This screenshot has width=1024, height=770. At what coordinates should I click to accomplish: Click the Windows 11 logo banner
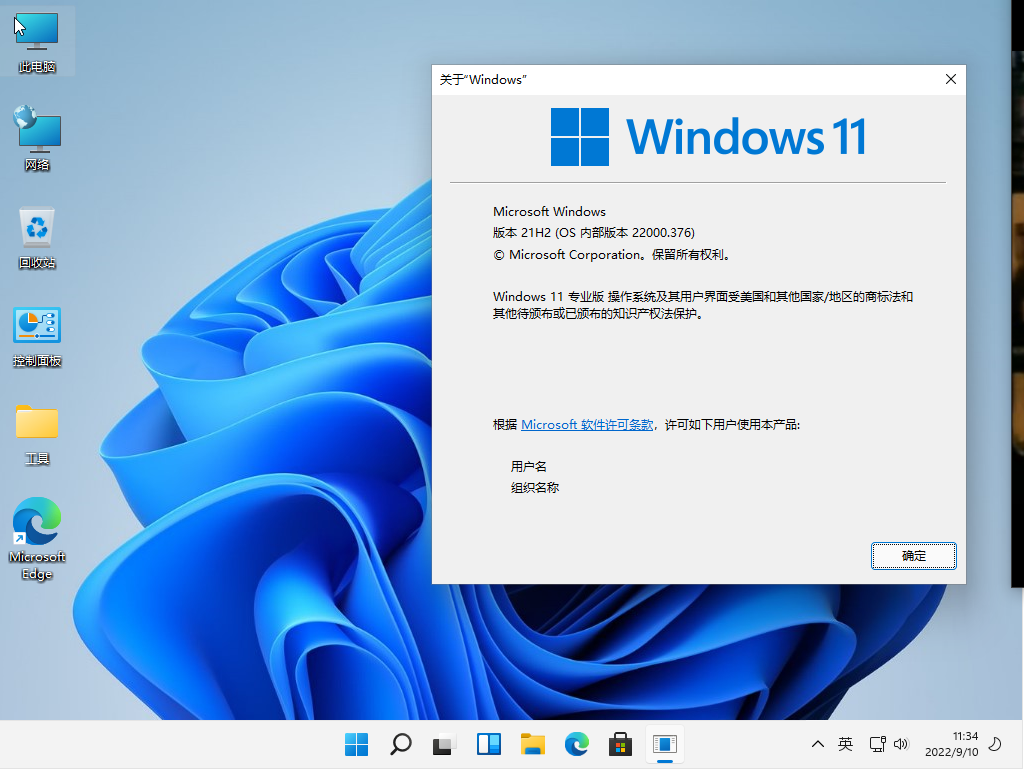pos(709,136)
